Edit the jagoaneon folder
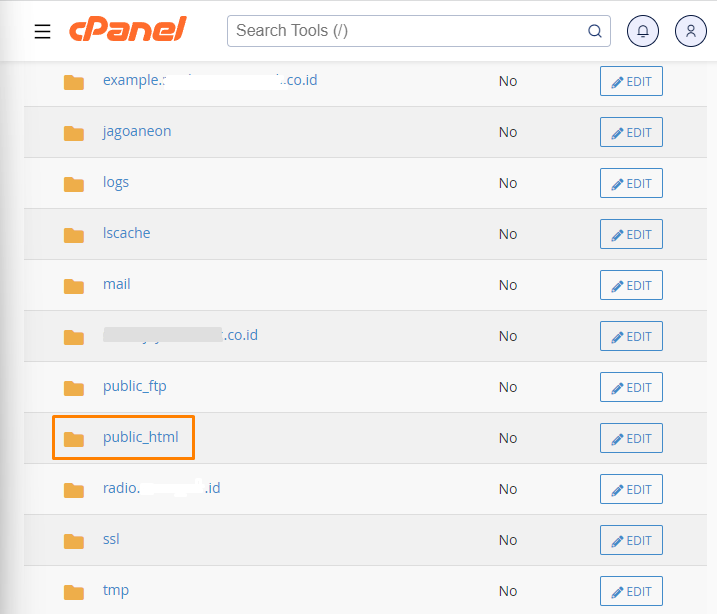This screenshot has height=614, width=717. (x=631, y=132)
